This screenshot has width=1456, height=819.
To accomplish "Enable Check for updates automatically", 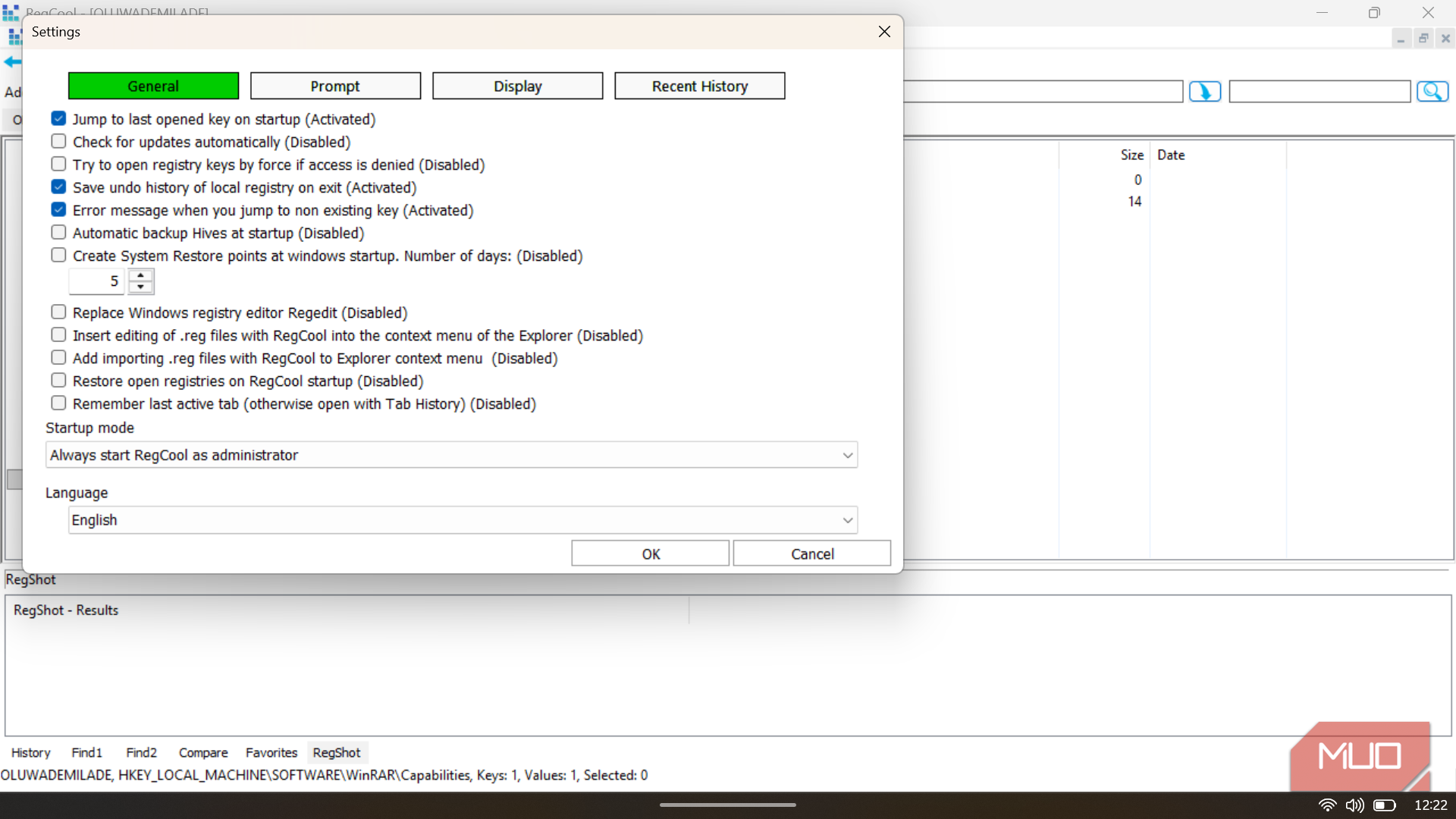I will tap(58, 141).
